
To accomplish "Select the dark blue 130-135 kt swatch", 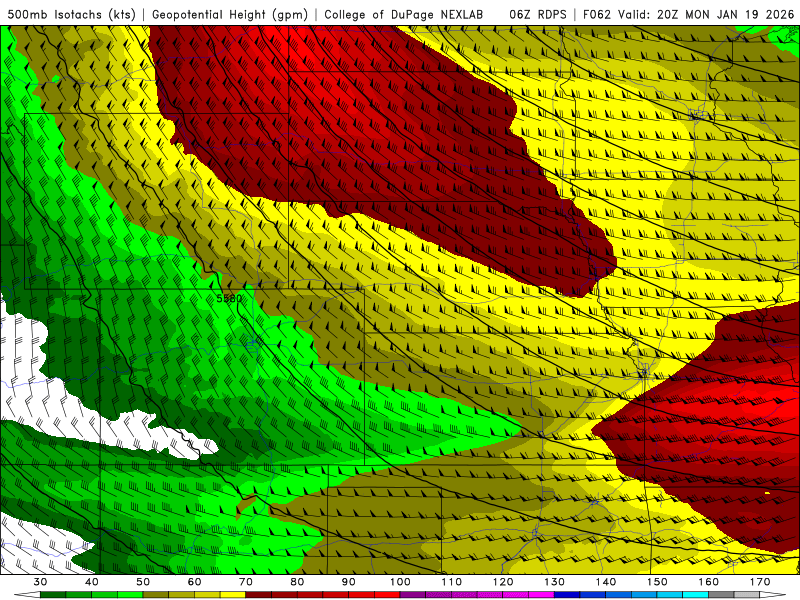I will [x=567, y=595].
